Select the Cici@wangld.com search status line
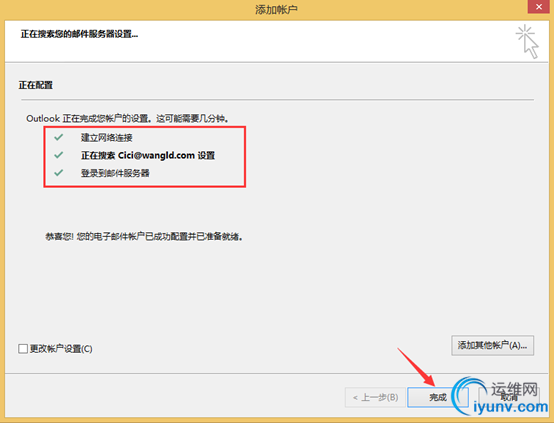Image resolution: width=554 pixels, height=423 pixels. (x=148, y=155)
